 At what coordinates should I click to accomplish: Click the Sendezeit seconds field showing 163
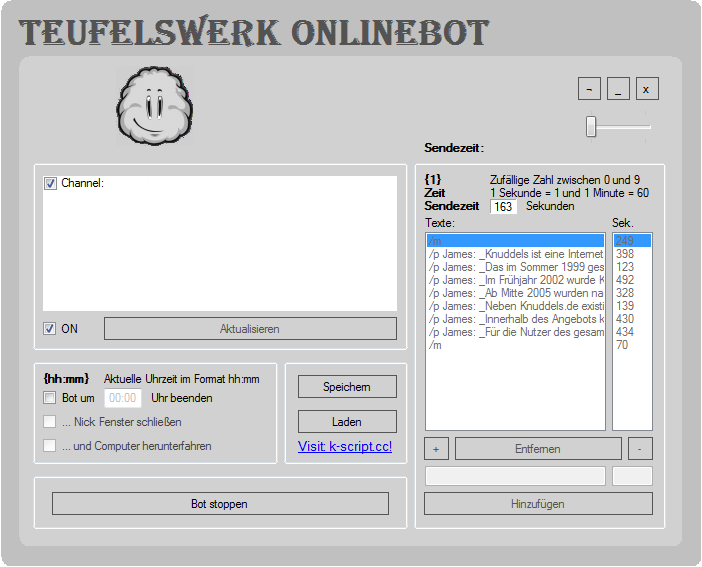point(503,207)
